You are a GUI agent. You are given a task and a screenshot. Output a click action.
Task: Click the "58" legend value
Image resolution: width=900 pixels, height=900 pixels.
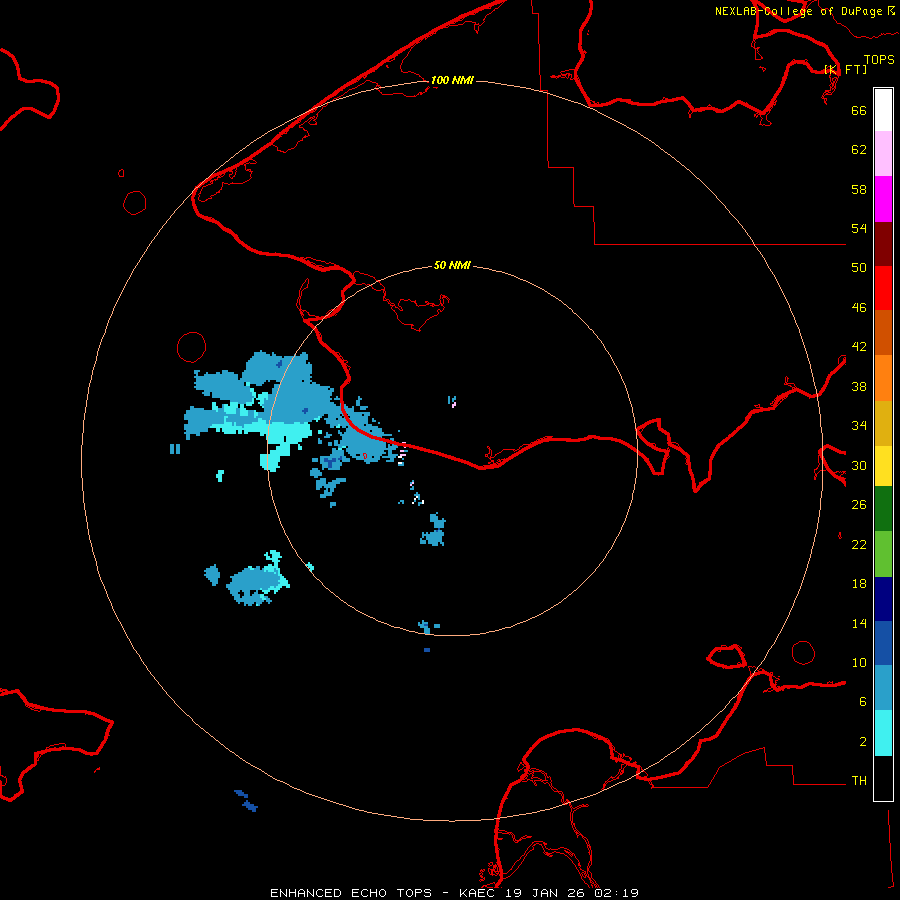pos(859,189)
